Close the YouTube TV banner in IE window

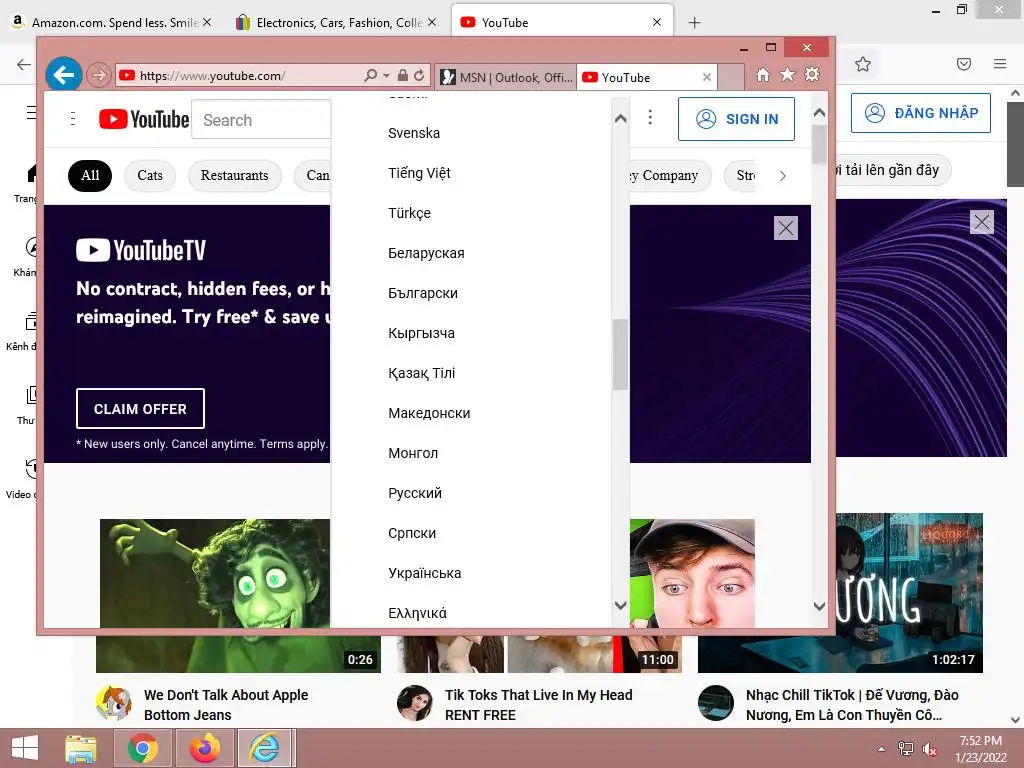pyautogui.click(x=786, y=228)
